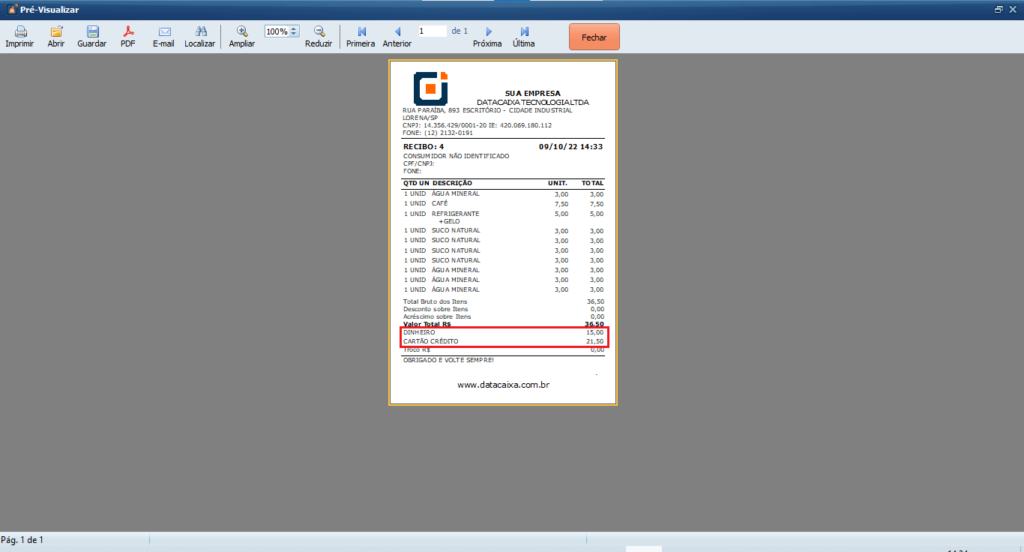1024x552 pixels.
Task: Jump to the Última page
Action: 524,37
